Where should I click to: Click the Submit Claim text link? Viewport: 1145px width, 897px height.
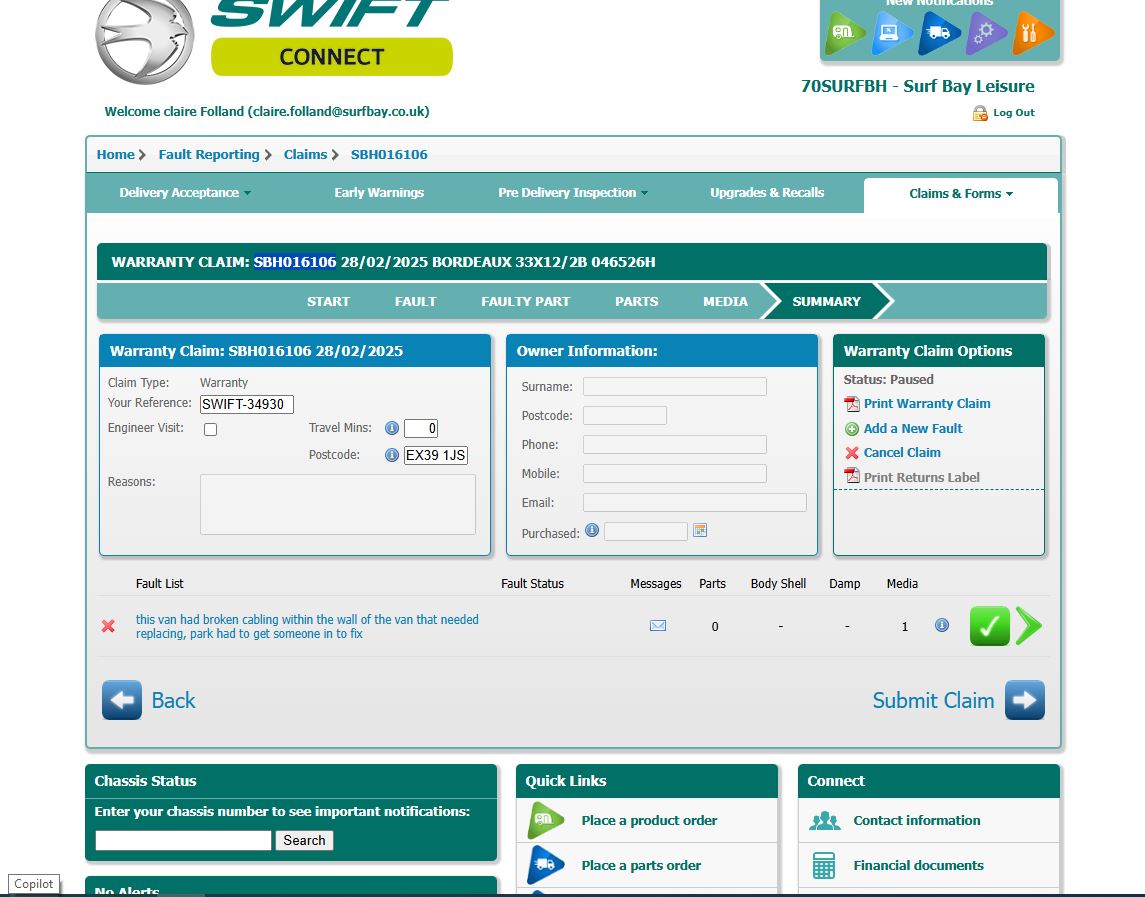[933, 701]
